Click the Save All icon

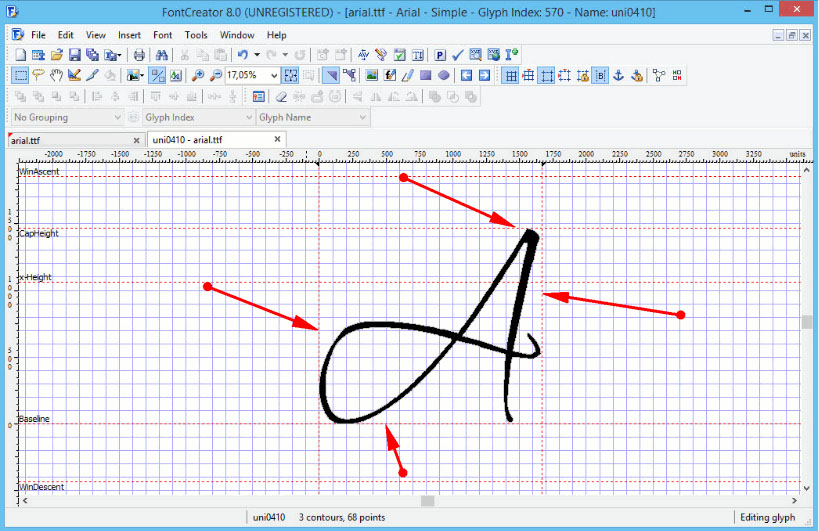point(92,55)
